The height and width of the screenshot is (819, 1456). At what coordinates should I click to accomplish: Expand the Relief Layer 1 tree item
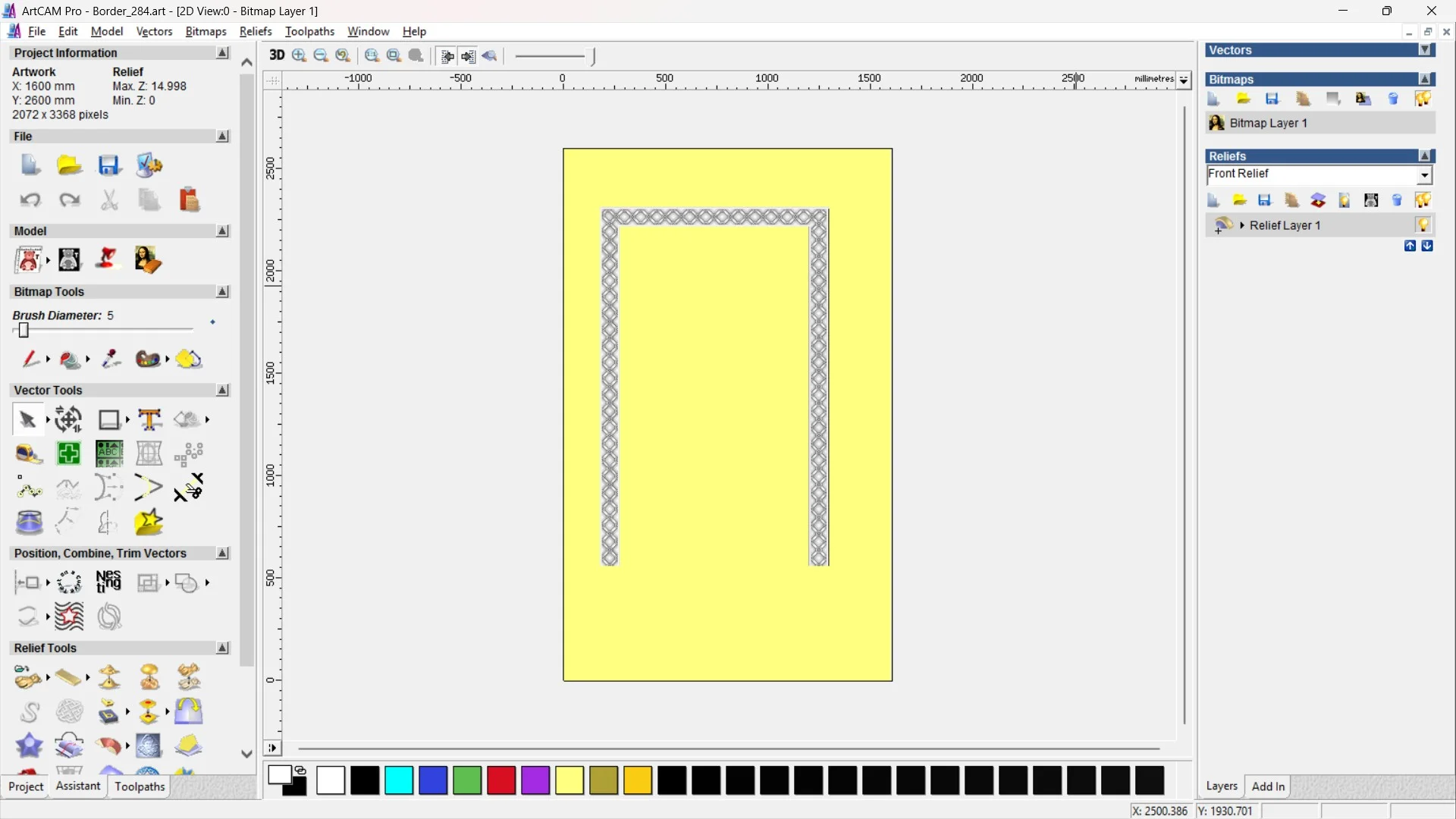1242,224
